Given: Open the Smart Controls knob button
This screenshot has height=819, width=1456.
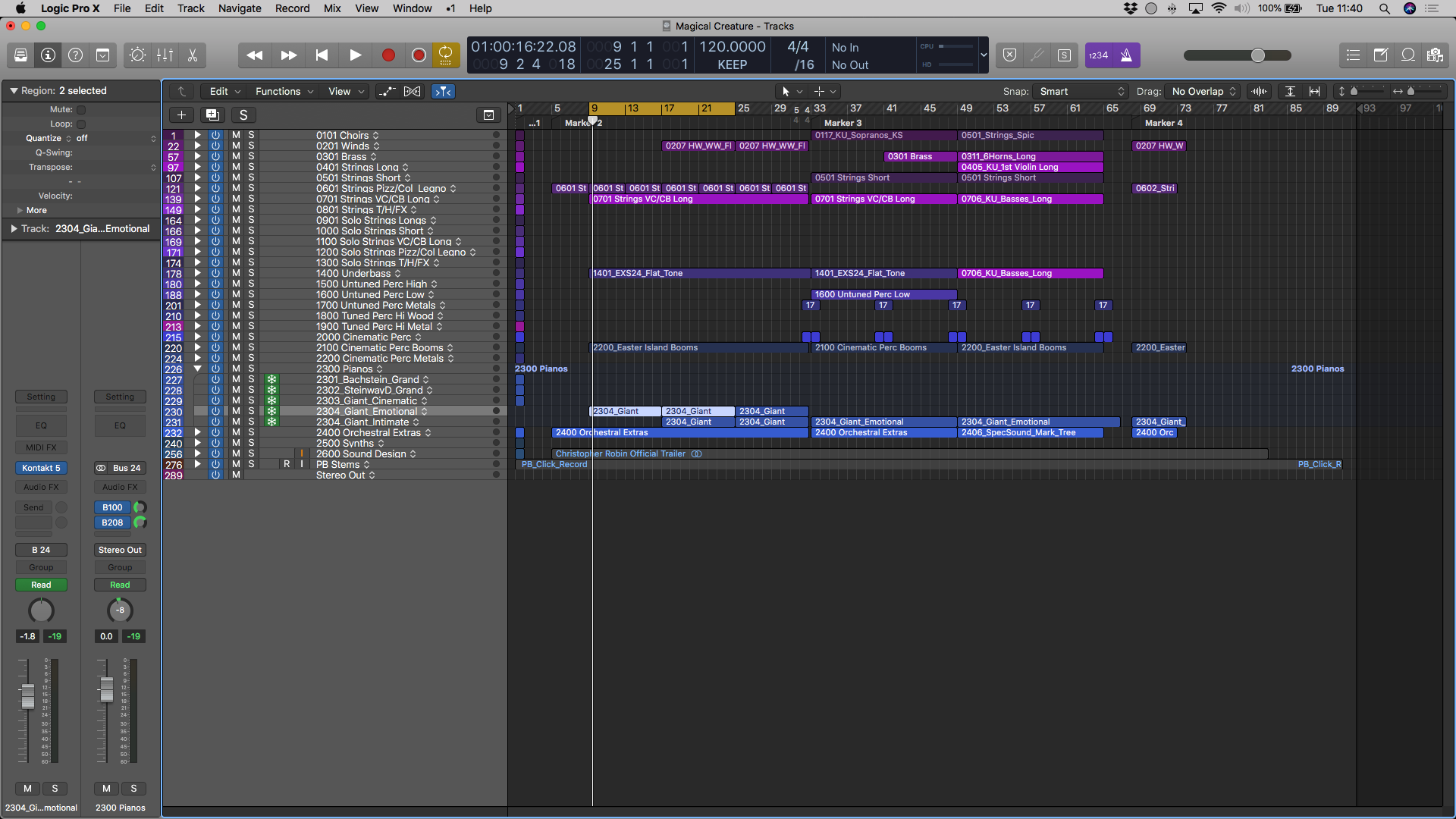Looking at the screenshot, I should [137, 55].
